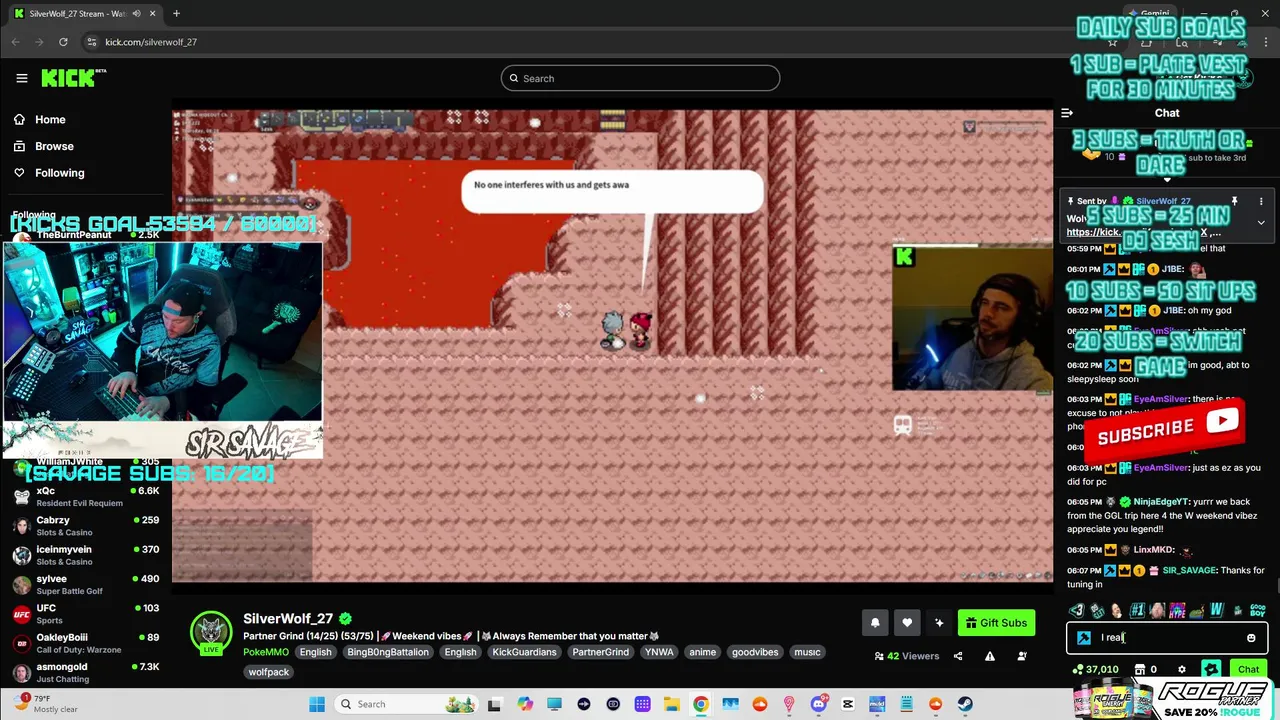Focus the Kick search field
Image resolution: width=1280 pixels, height=720 pixels.
click(640, 78)
